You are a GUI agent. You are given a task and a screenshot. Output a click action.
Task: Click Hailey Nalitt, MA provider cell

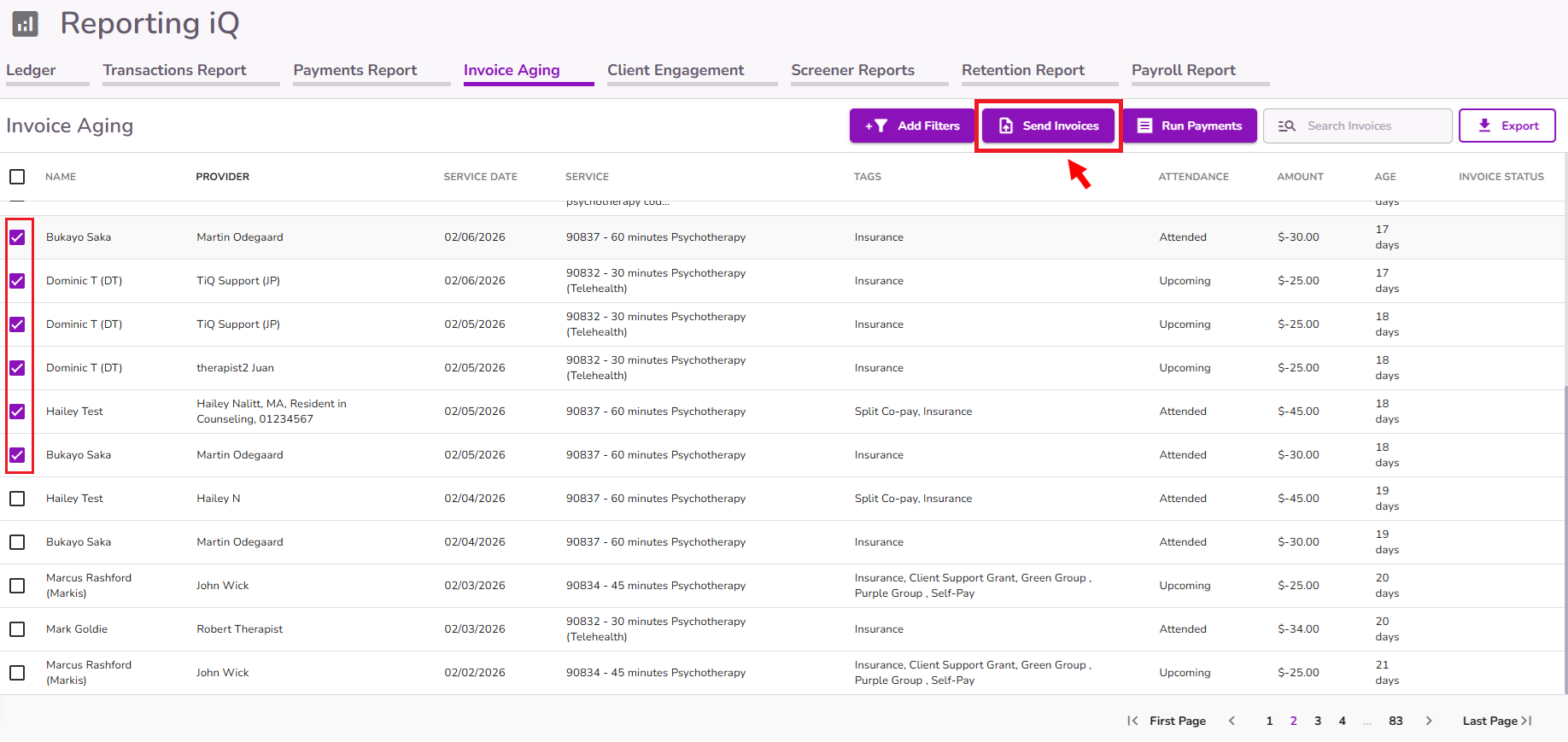click(272, 412)
